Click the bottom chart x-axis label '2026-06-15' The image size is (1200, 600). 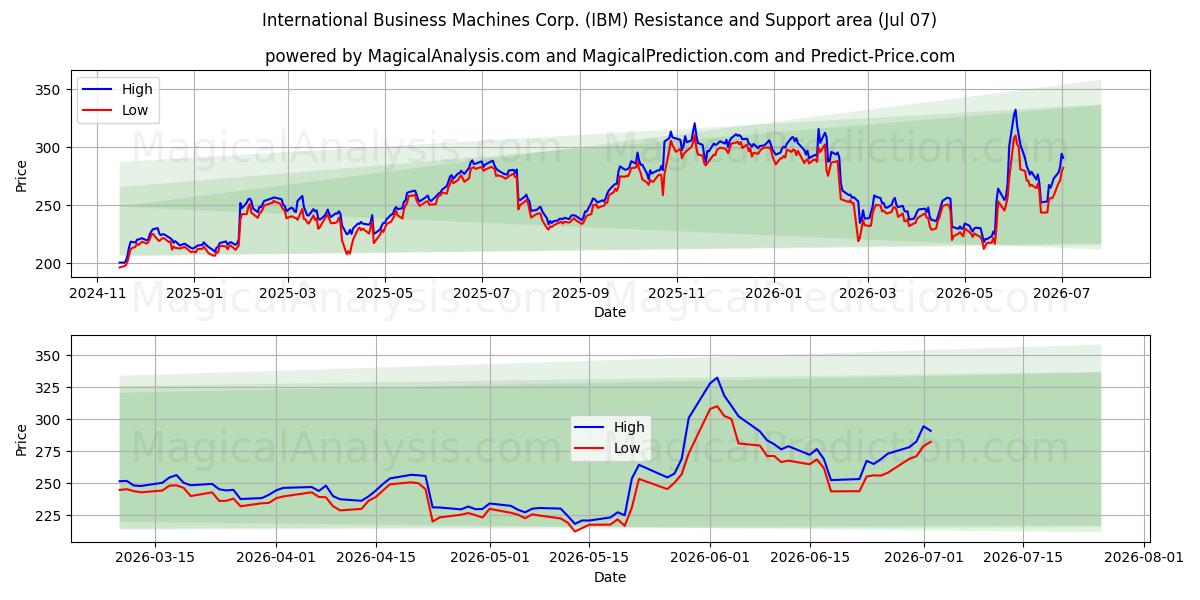coord(810,559)
